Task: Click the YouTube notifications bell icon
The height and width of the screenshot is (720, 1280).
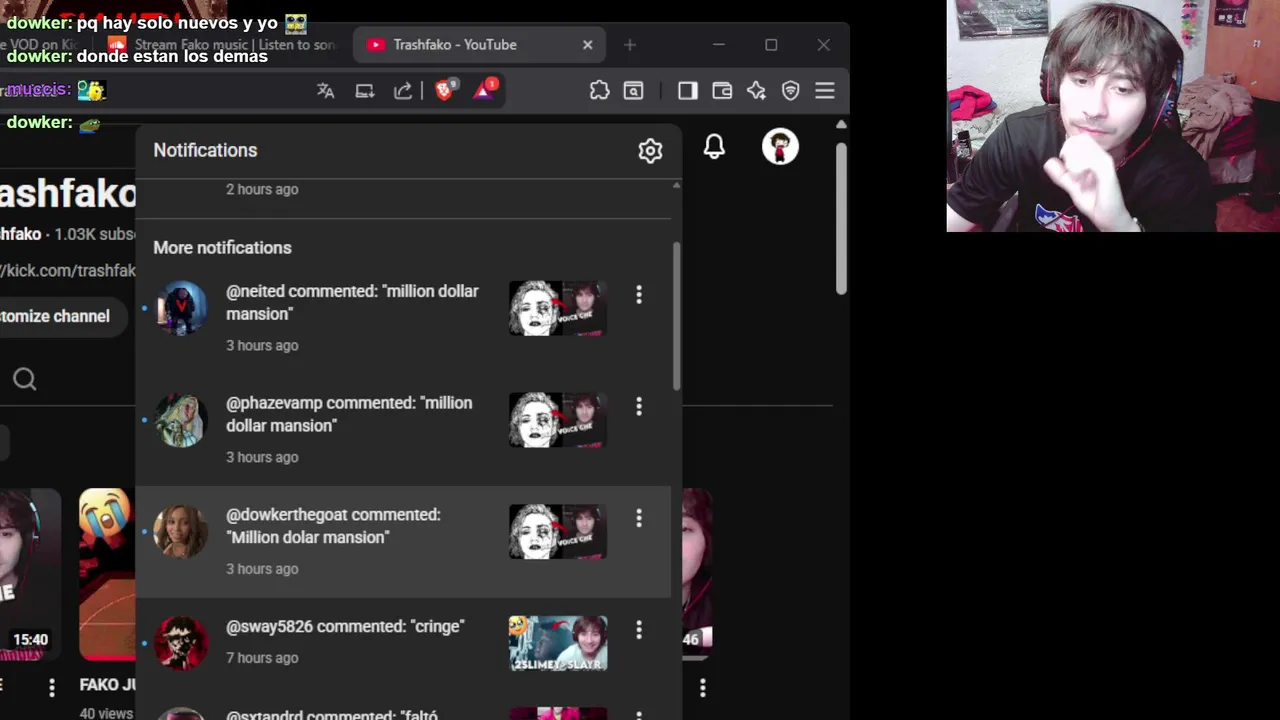Action: [x=714, y=147]
